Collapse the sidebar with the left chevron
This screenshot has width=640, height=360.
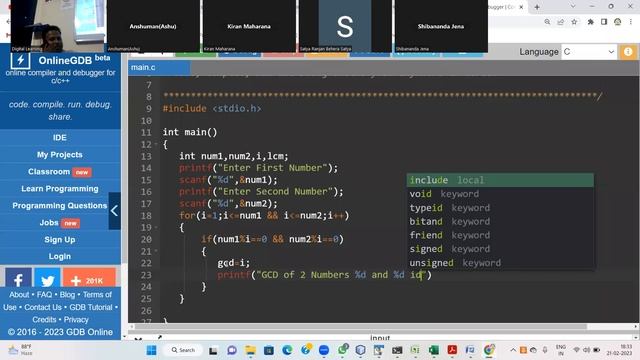(115, 211)
